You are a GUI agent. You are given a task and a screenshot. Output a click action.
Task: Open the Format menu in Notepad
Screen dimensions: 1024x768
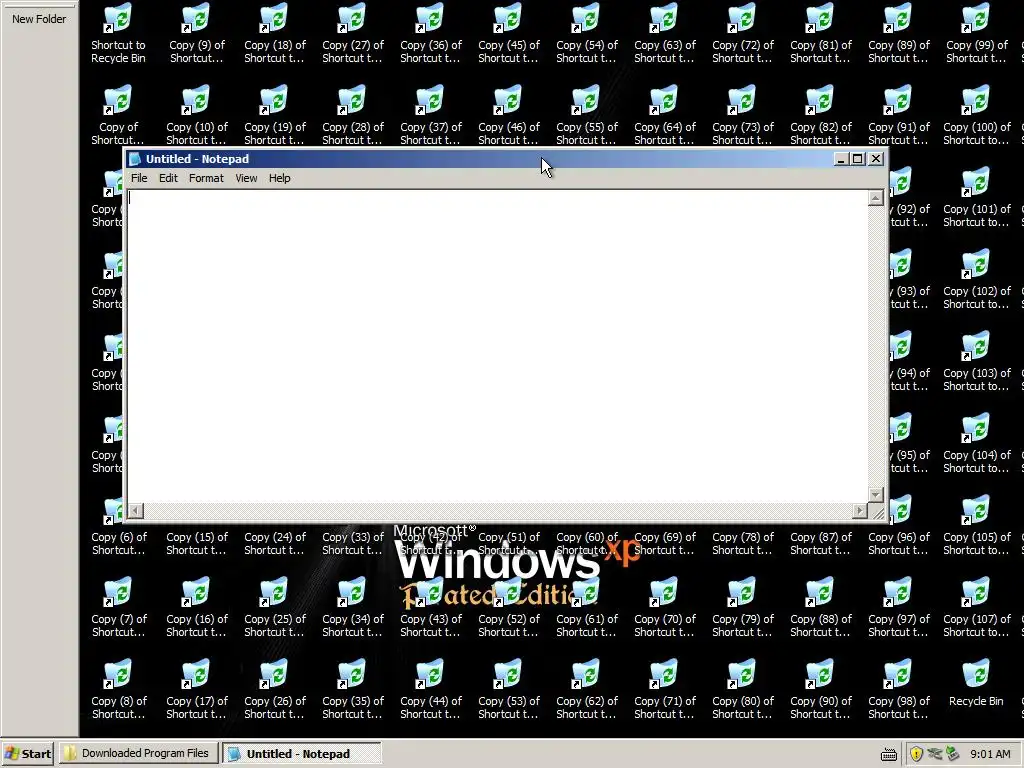click(206, 178)
